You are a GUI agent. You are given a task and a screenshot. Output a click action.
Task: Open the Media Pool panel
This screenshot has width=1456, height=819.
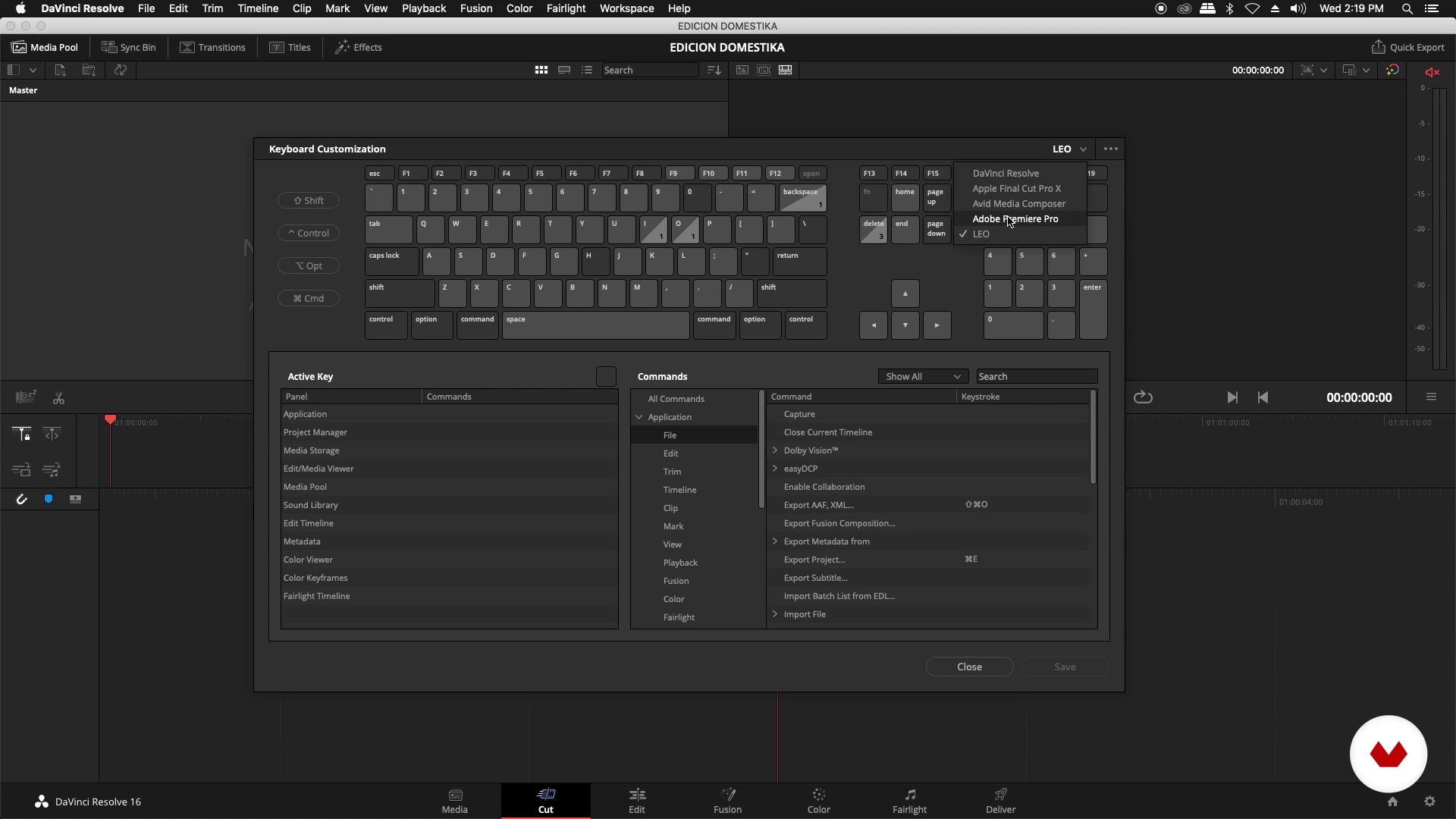45,47
